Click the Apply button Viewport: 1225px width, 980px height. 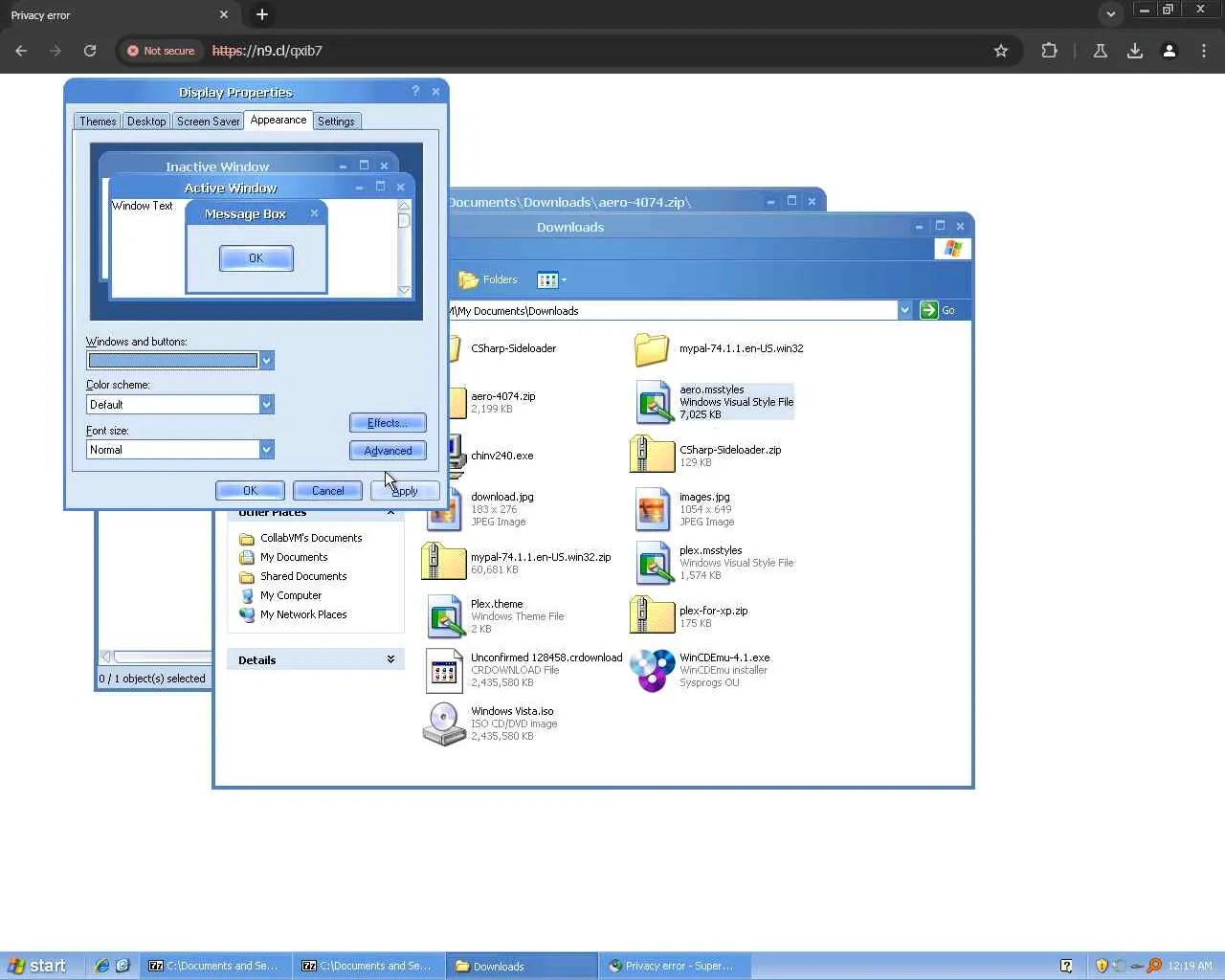(x=405, y=491)
